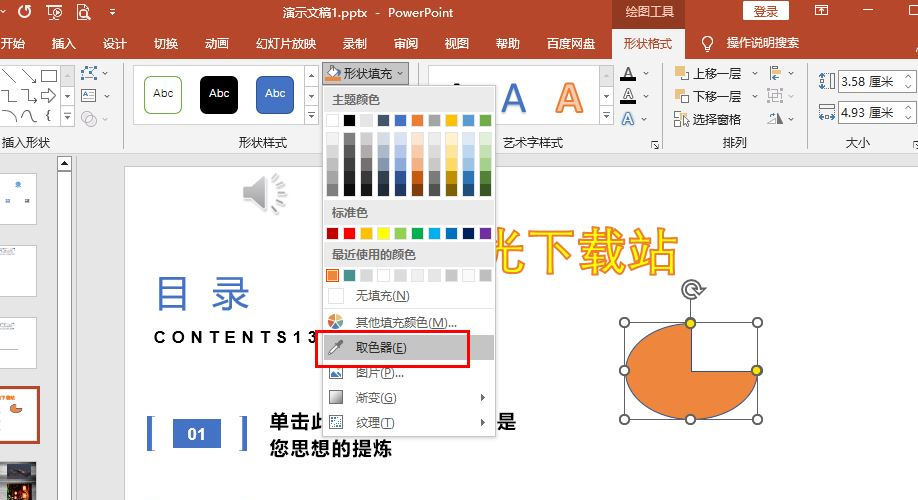Select the 取色器(E) eyedropper option
The width and height of the screenshot is (918, 500).
(409, 348)
